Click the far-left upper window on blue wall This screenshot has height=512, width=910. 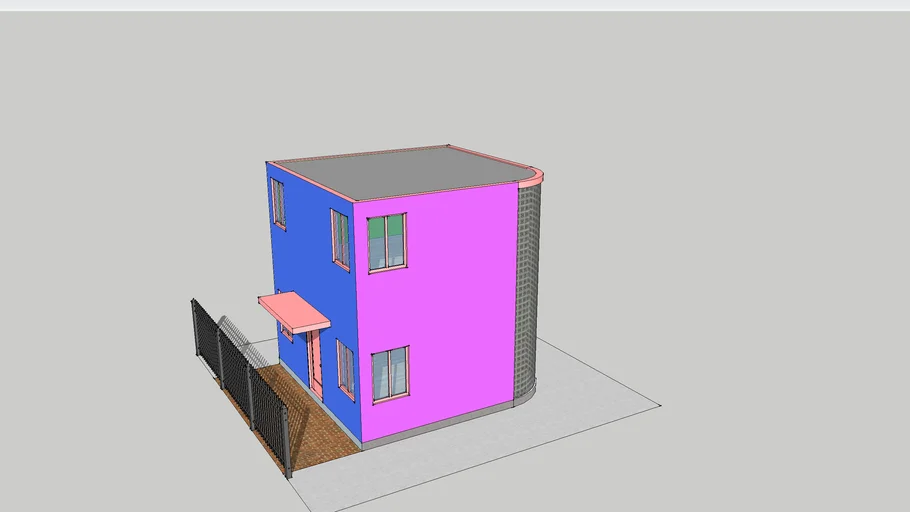point(278,203)
